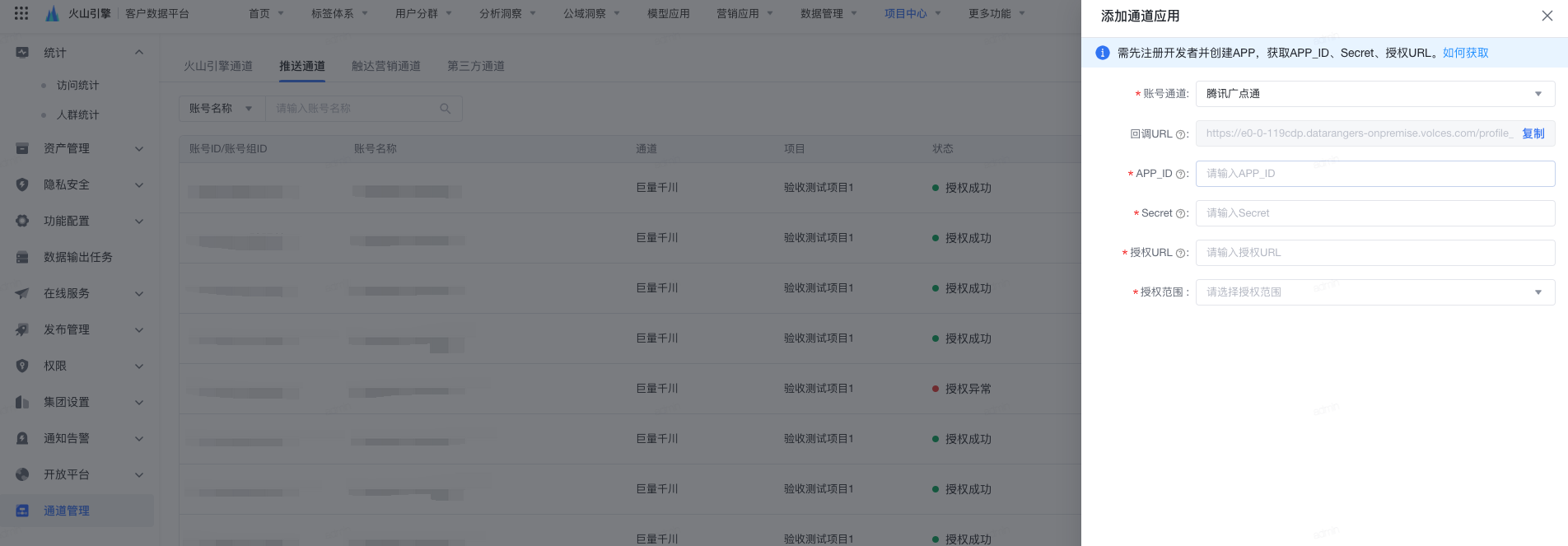
Task: Open the 账号通道 dropdown
Action: click(1374, 94)
